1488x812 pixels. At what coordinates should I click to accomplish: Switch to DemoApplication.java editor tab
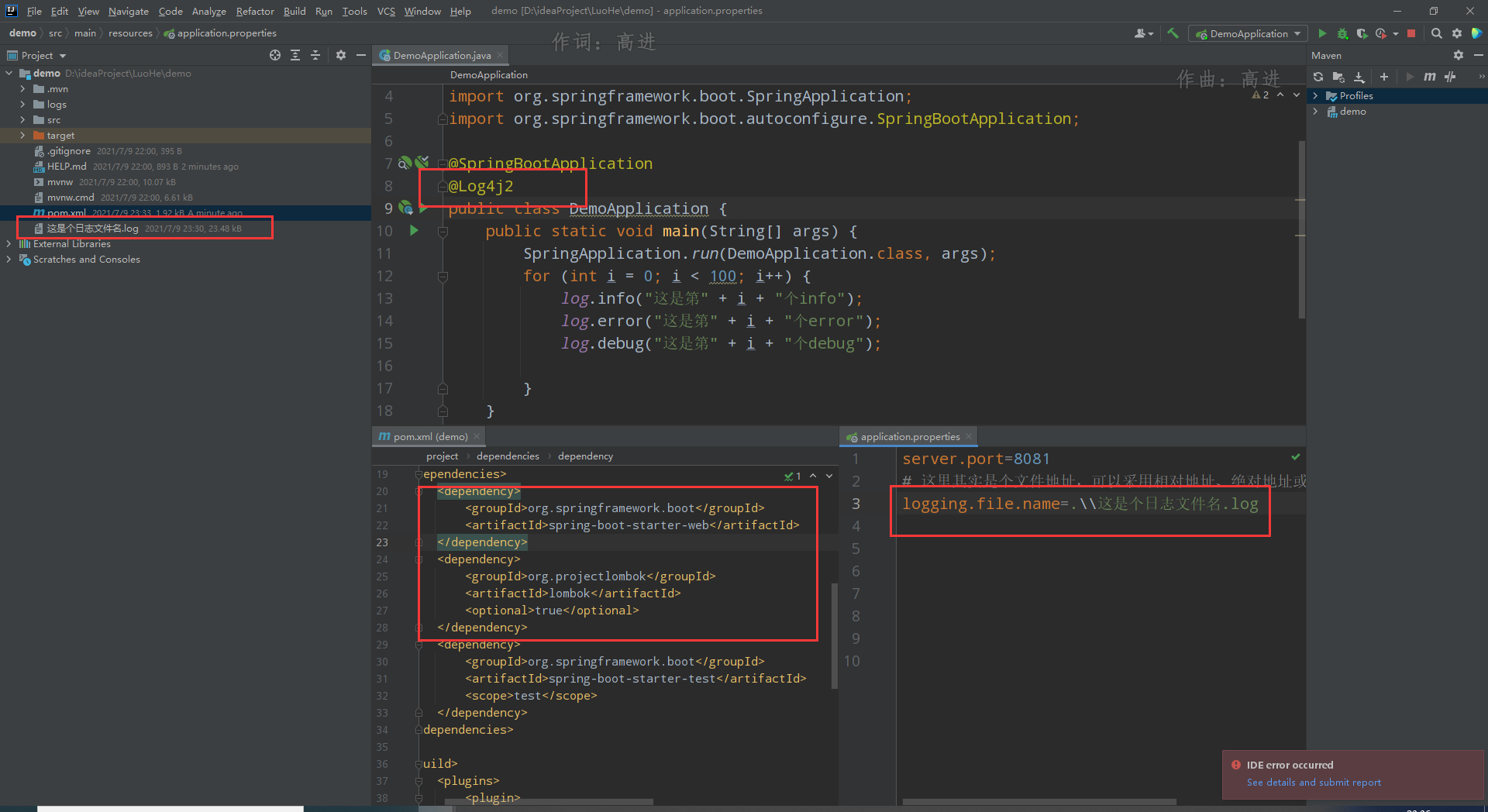[x=442, y=55]
